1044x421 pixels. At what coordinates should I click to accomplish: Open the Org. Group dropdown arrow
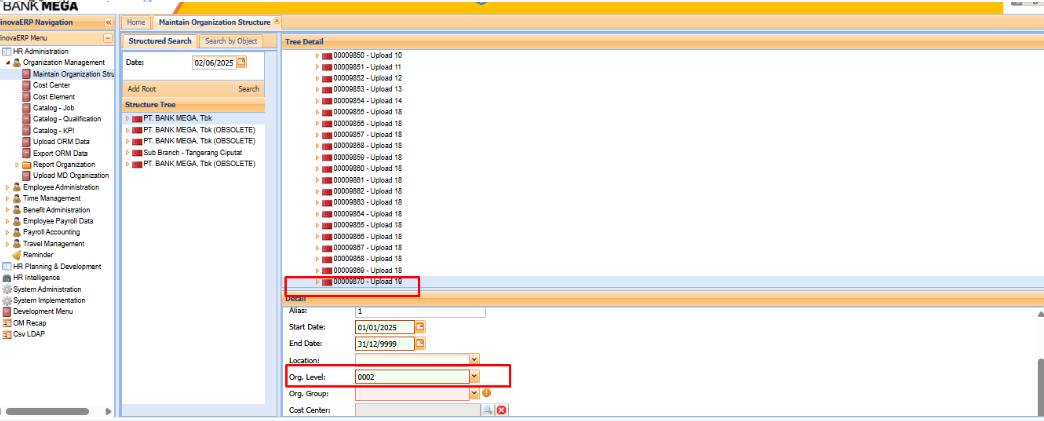click(474, 394)
